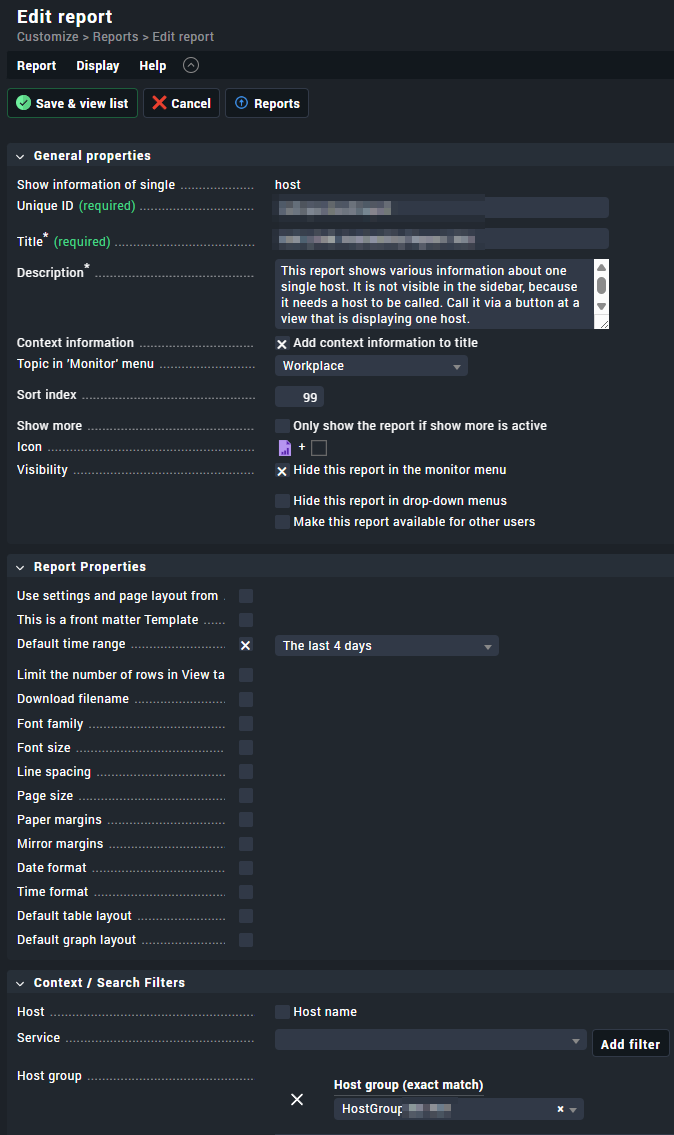Open the Topic in Monitor menu dropdown

point(371,366)
